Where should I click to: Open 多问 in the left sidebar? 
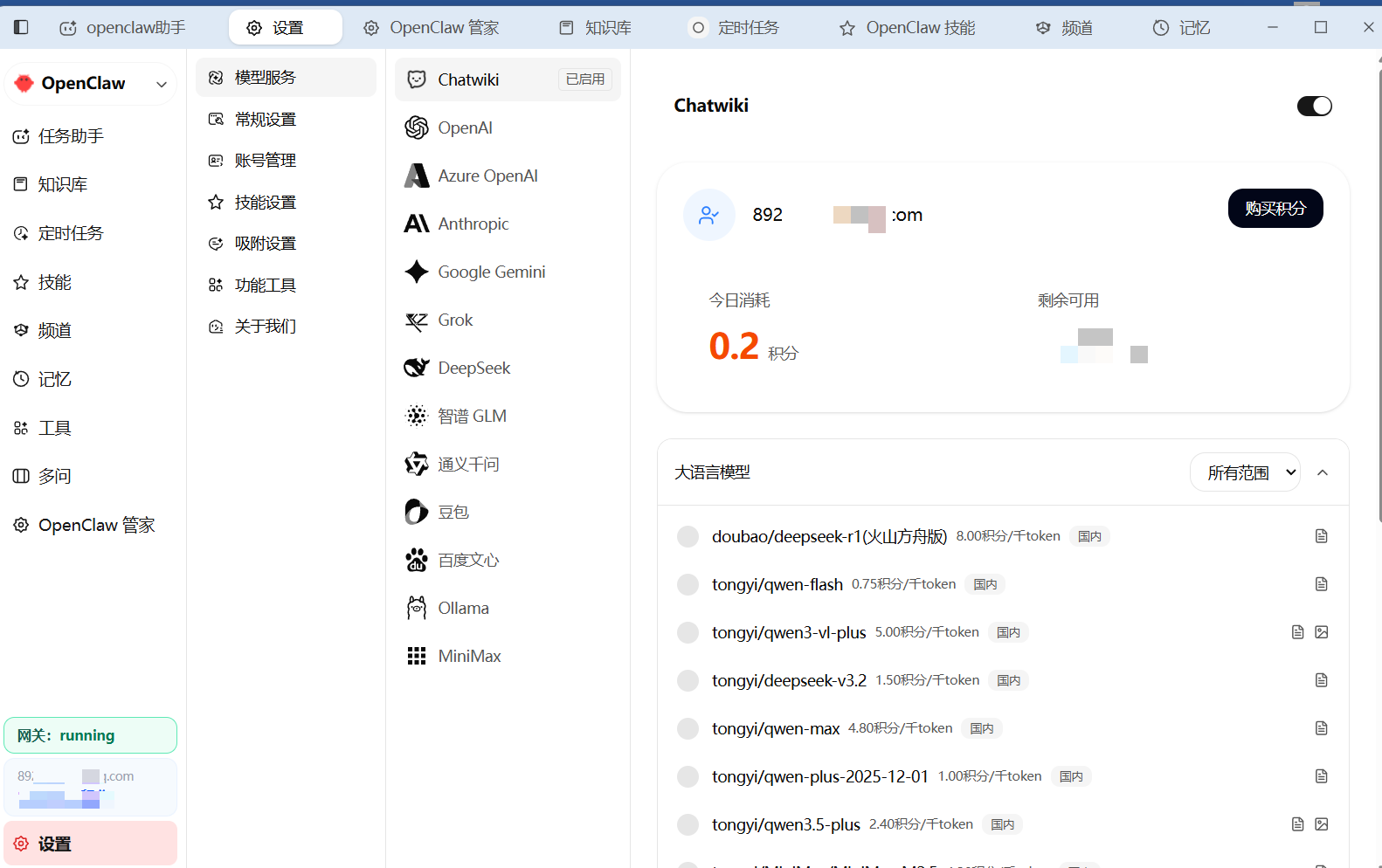[x=91, y=476]
